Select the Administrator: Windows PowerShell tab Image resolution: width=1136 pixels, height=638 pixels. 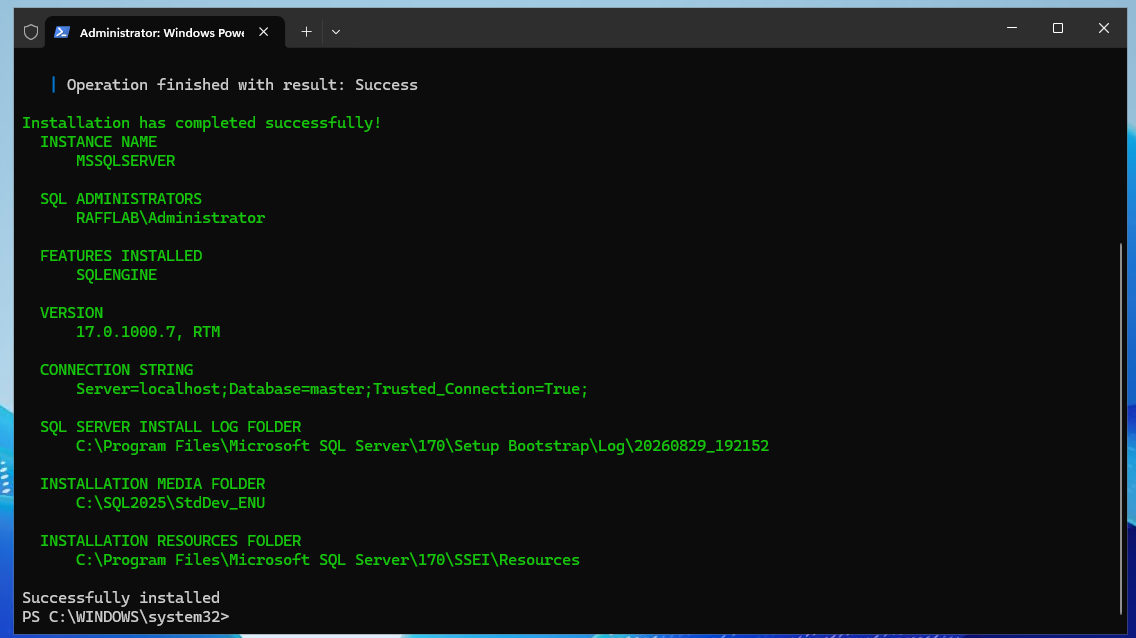click(165, 33)
